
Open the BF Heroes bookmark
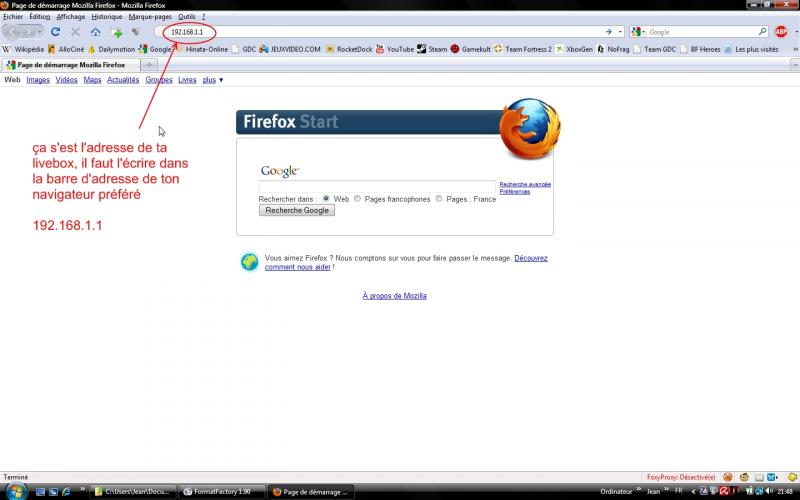point(701,49)
